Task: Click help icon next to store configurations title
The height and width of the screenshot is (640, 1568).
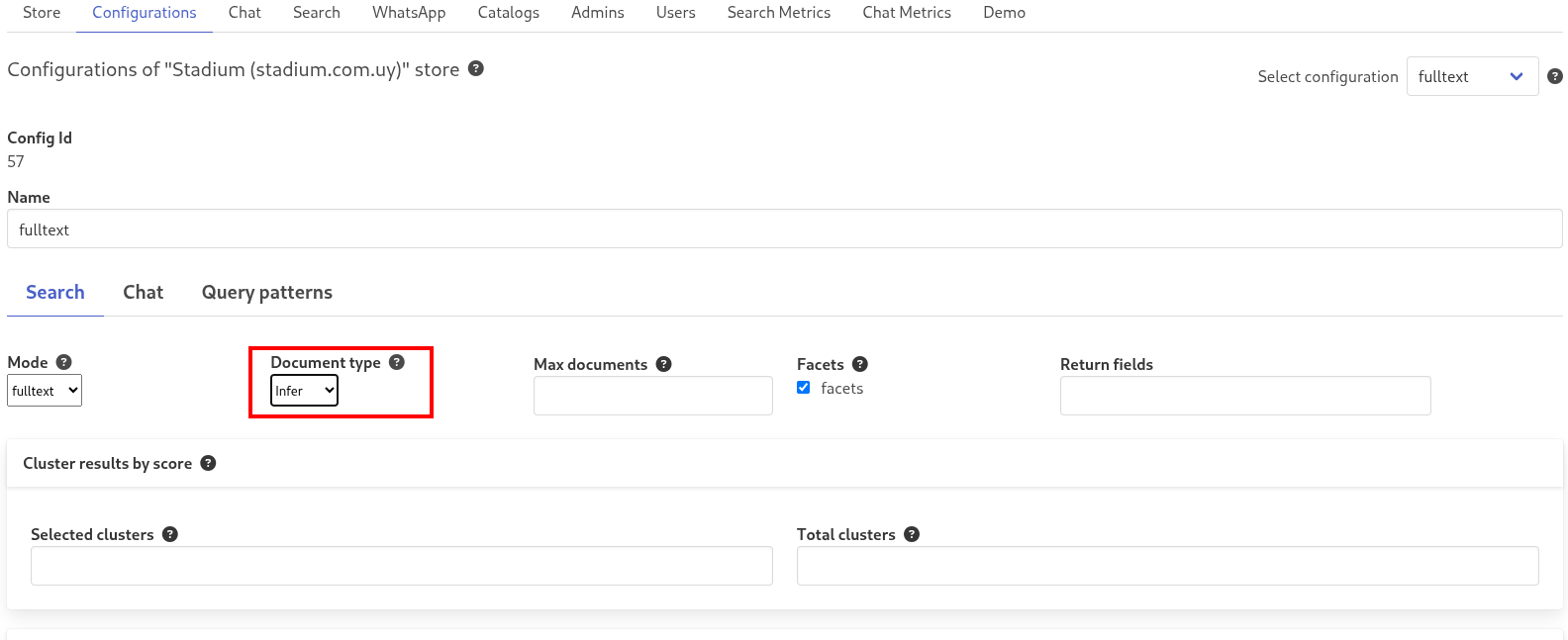Action: pyautogui.click(x=476, y=68)
